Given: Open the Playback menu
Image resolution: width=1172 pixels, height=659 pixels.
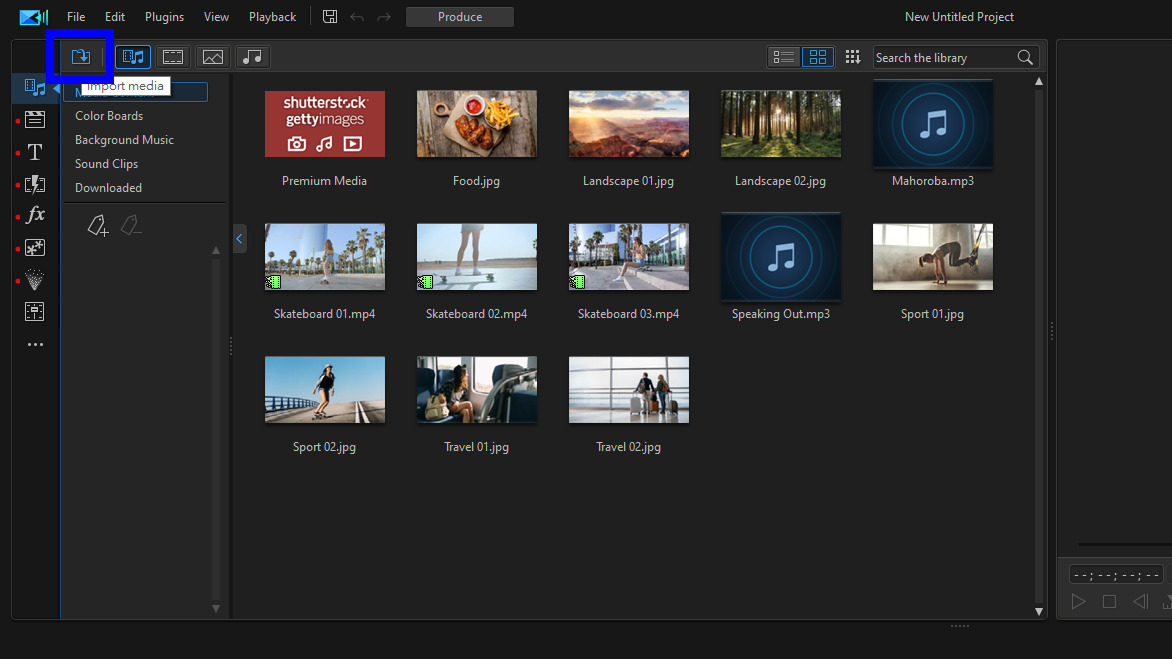Looking at the screenshot, I should coord(272,16).
